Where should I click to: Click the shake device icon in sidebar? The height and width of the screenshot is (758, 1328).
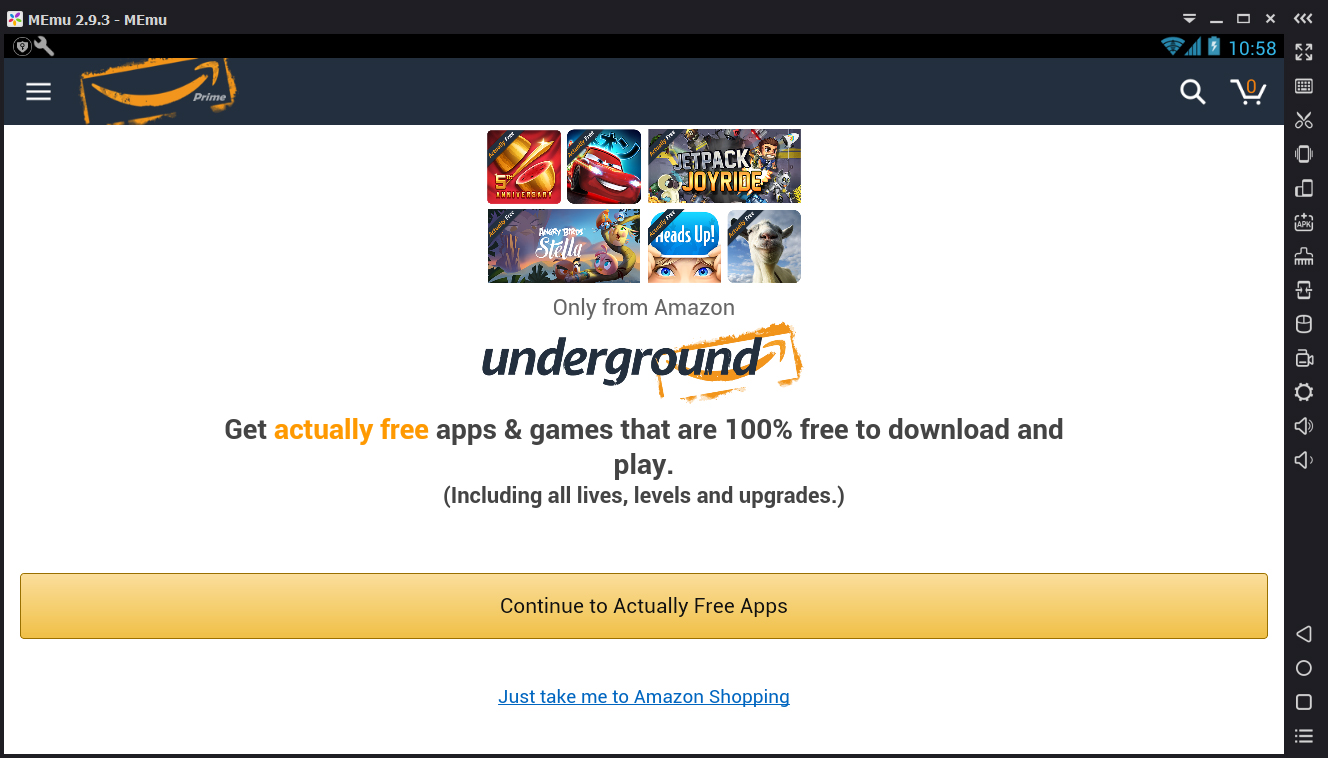point(1304,154)
